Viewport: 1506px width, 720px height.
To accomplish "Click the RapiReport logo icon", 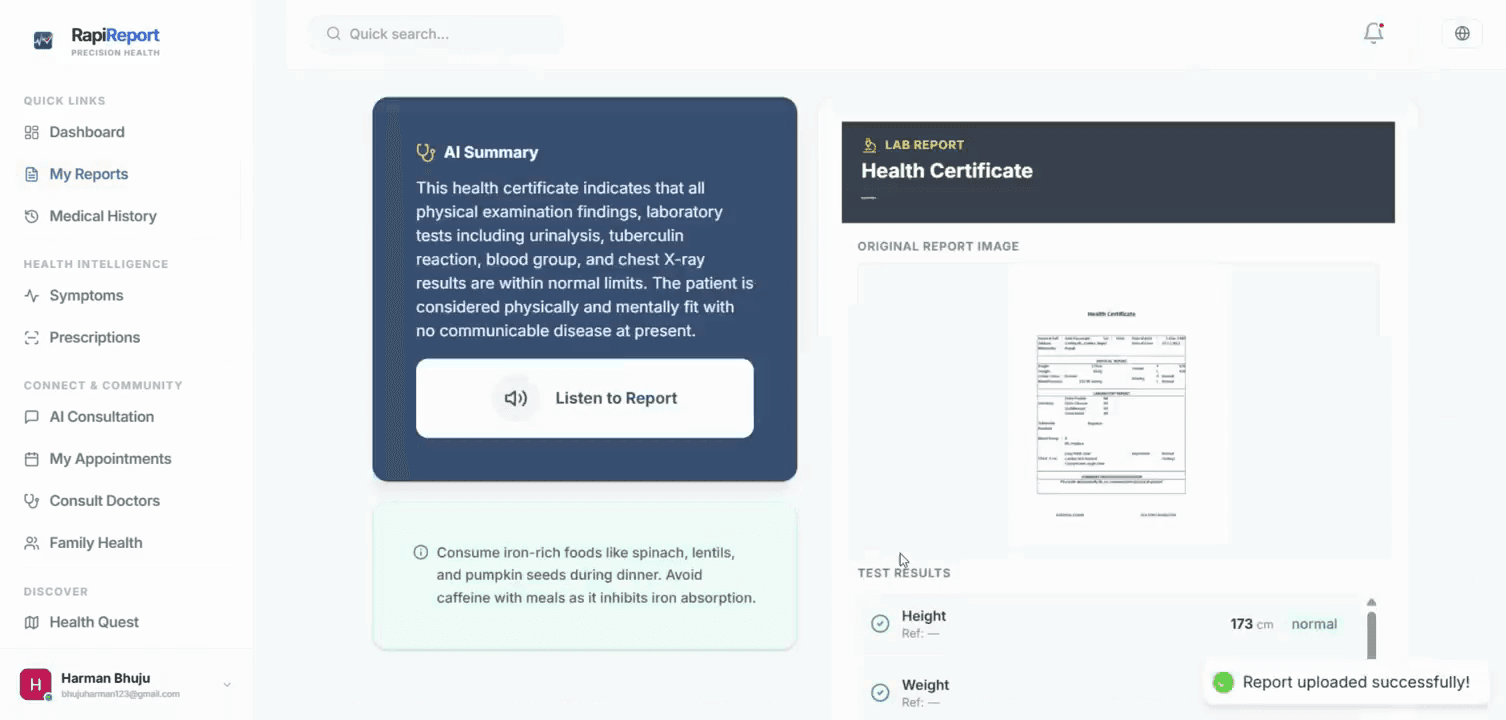I will coord(43,40).
